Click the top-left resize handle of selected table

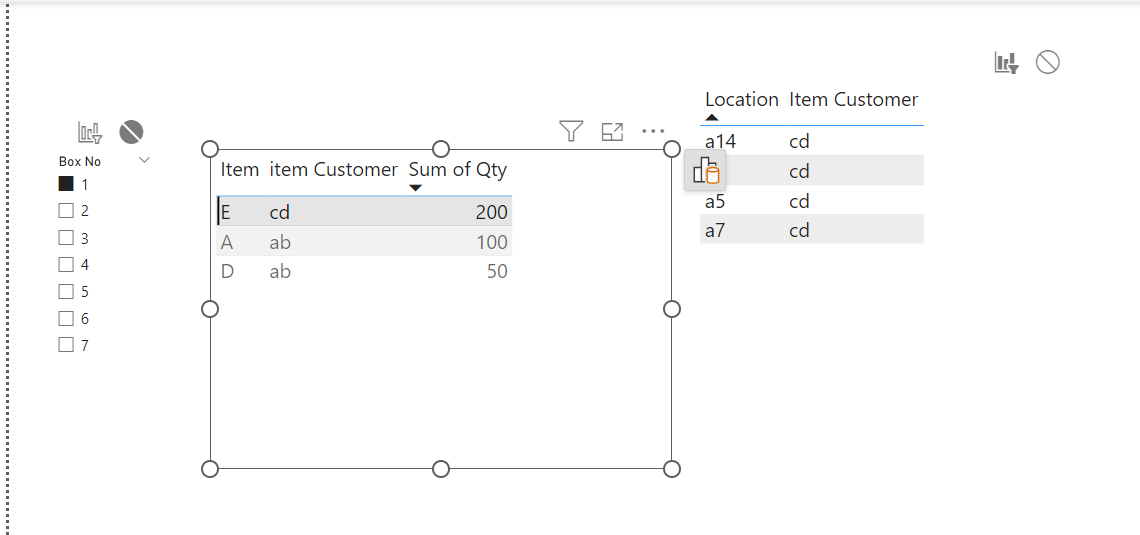(x=209, y=149)
